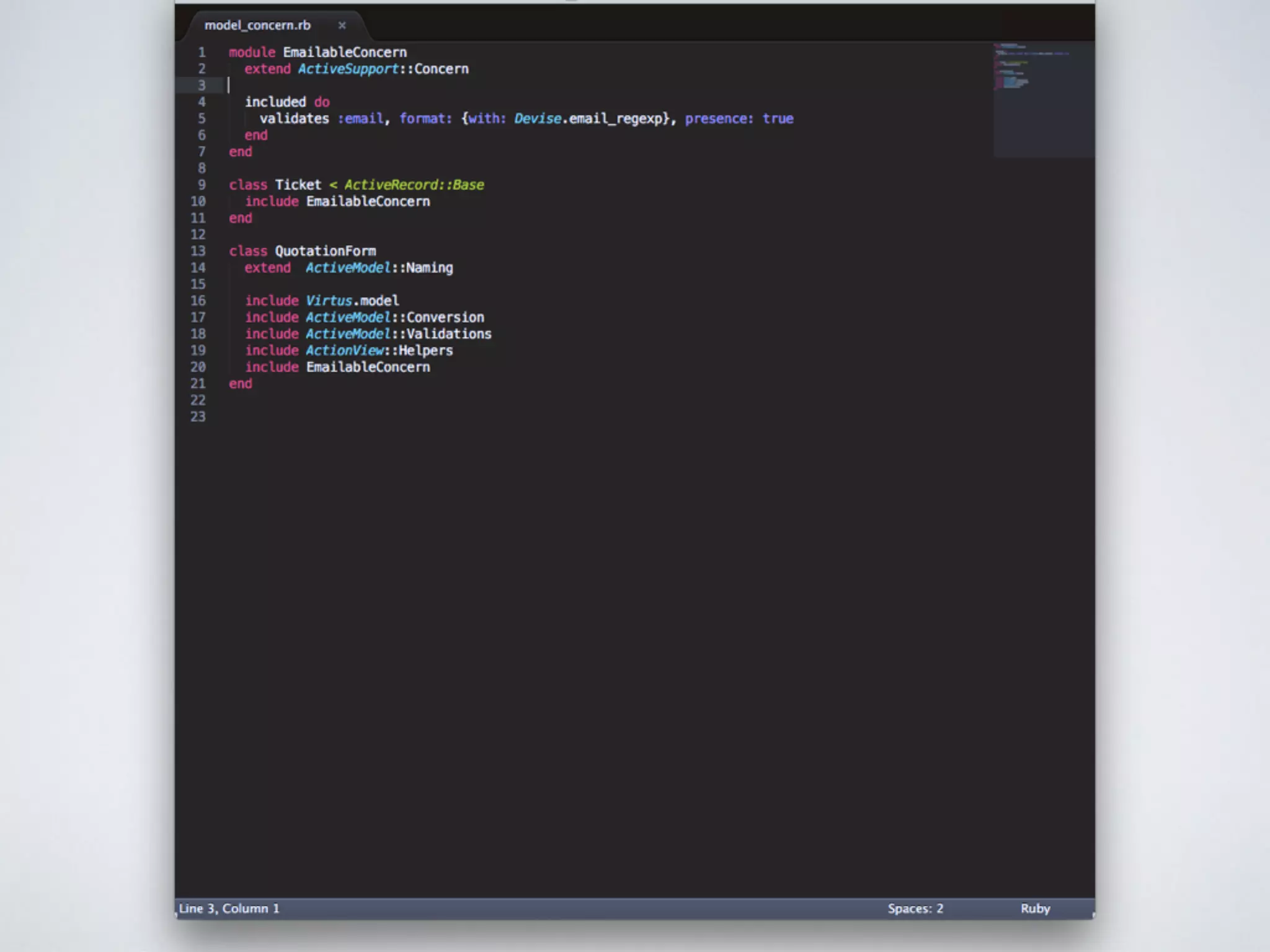
Task: Click the ActiveRecord::Base superclass text
Action: click(x=414, y=185)
